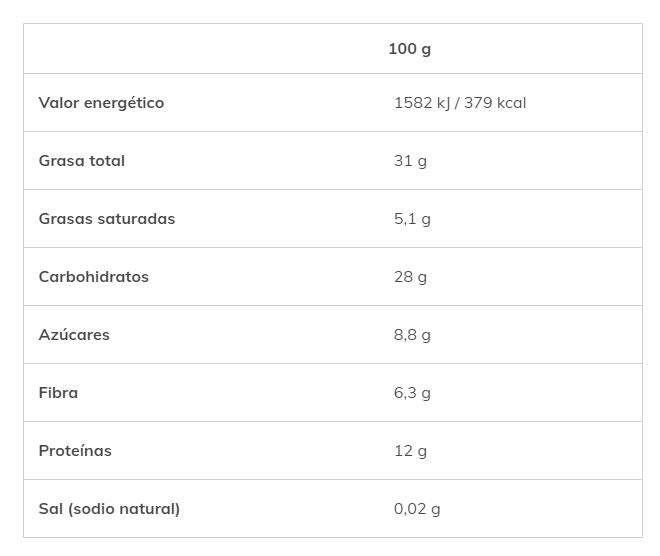Select the Carbohidratos label

click(x=94, y=277)
